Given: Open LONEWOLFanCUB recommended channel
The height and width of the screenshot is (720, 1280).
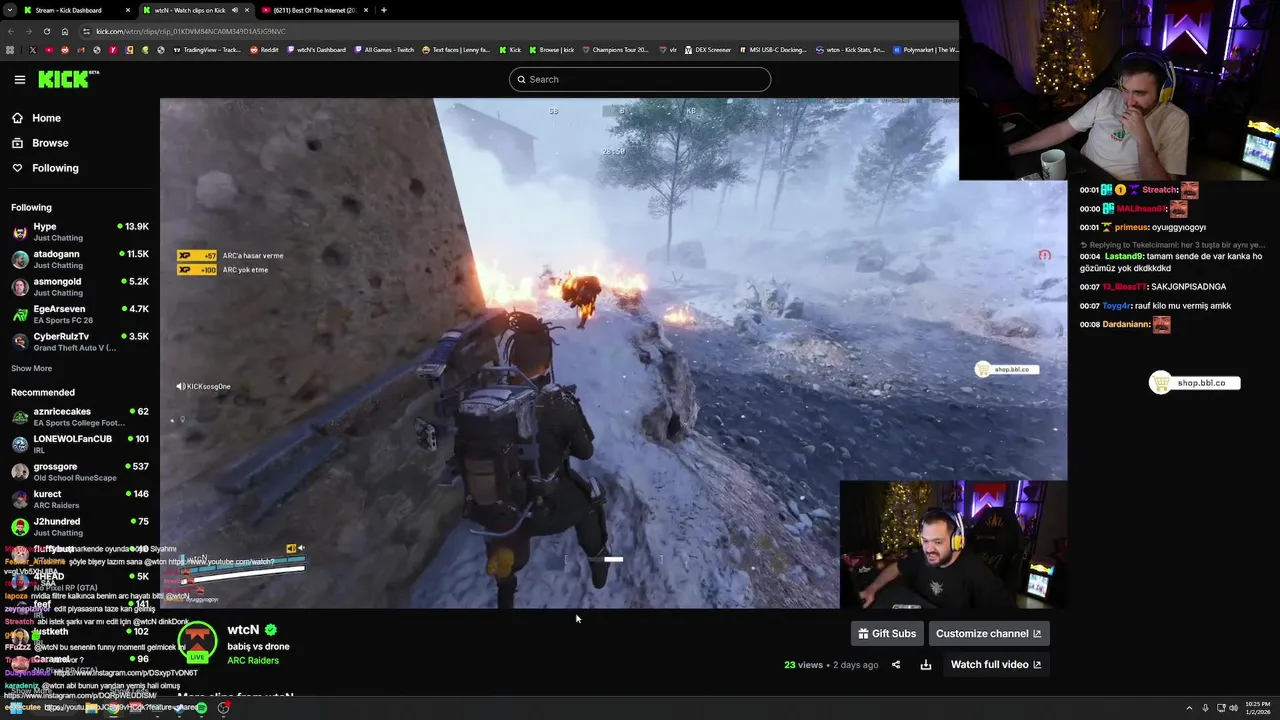Looking at the screenshot, I should coord(80,444).
